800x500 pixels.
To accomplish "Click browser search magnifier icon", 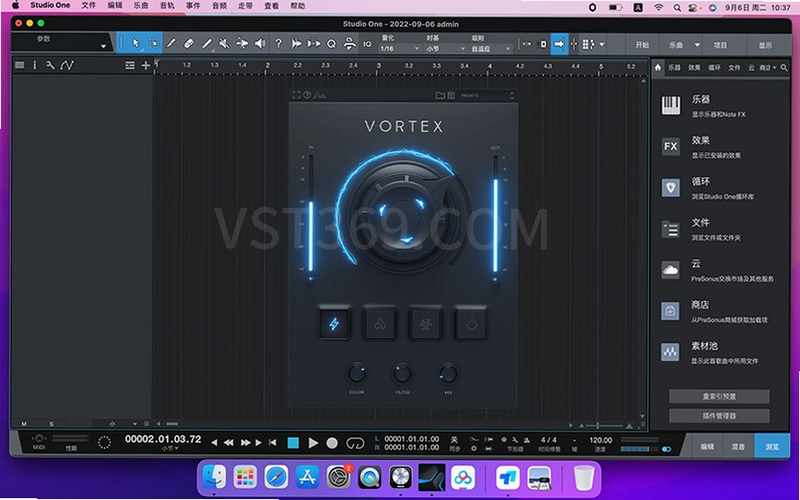I will pos(784,67).
